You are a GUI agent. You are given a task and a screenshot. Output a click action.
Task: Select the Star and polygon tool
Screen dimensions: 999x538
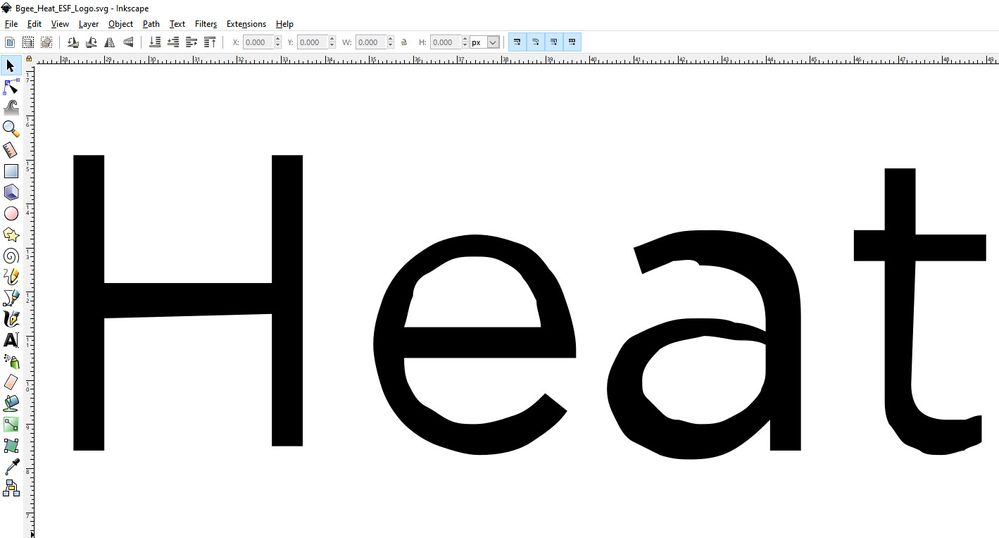click(11, 235)
